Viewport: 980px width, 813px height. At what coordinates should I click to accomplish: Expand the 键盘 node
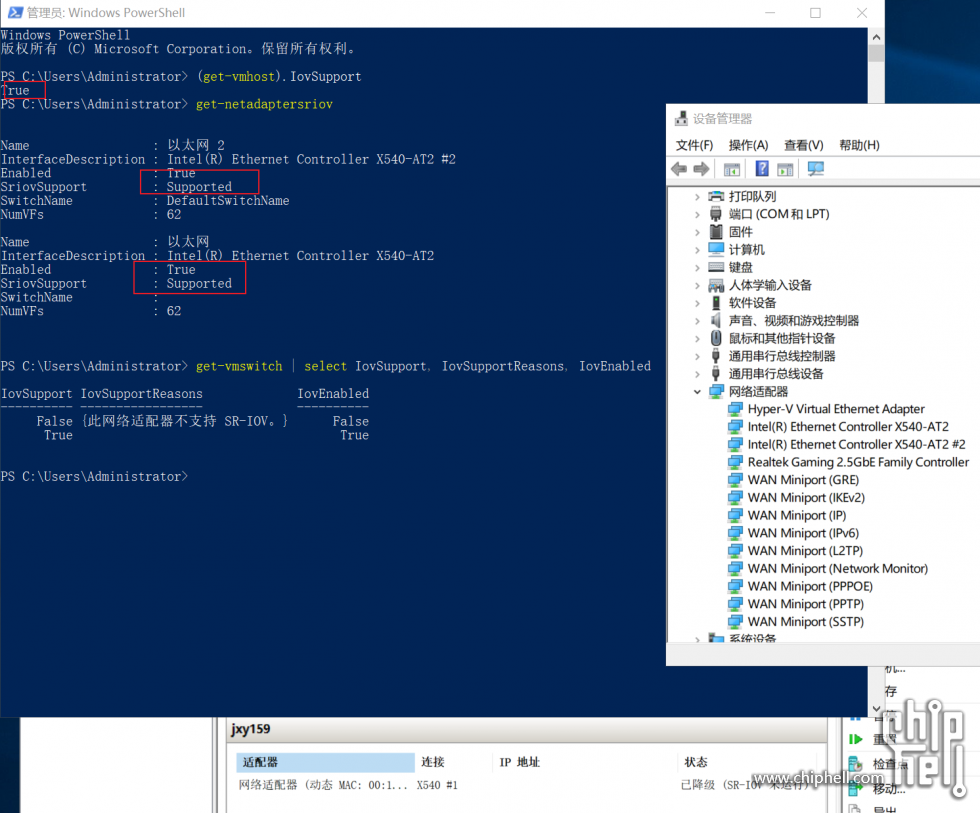(x=698, y=267)
